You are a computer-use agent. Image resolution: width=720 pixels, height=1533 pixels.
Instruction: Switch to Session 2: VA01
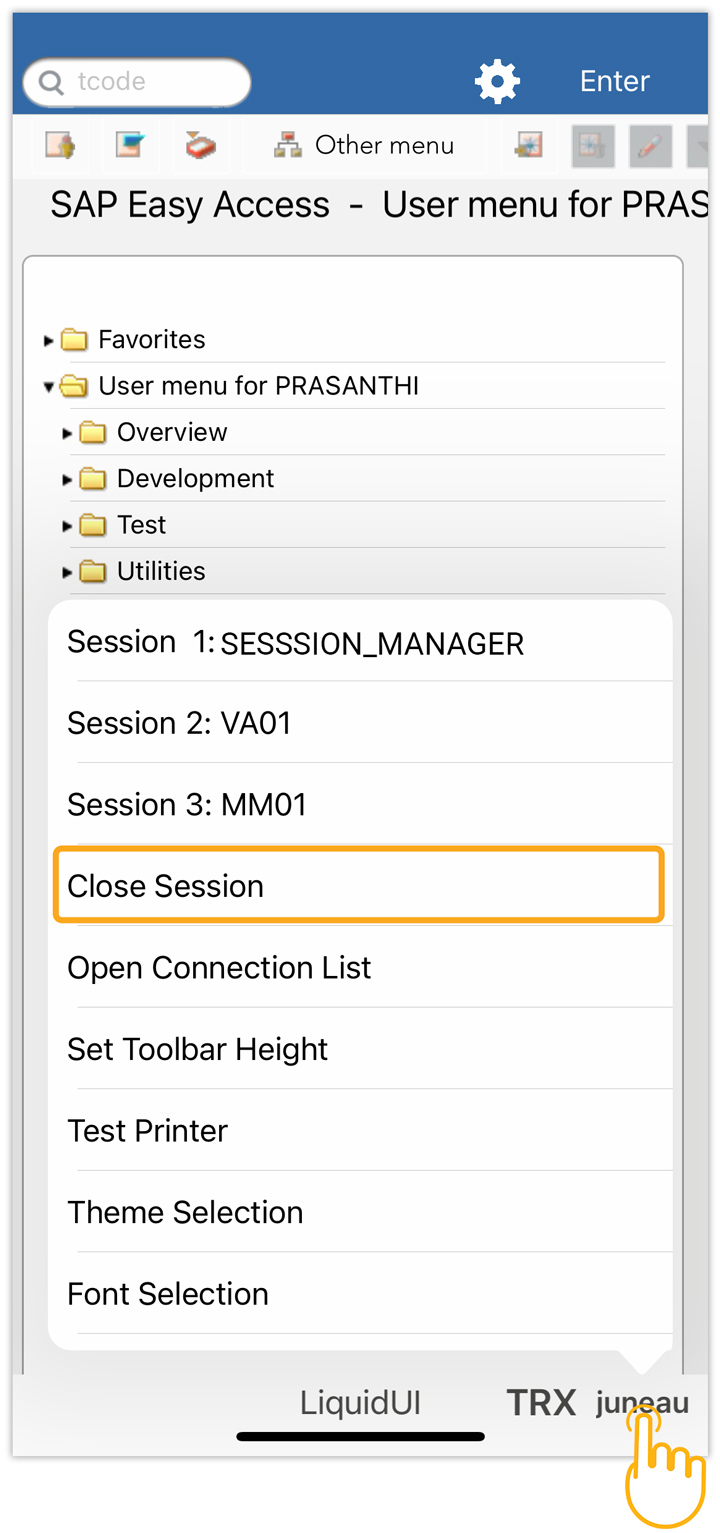[180, 723]
